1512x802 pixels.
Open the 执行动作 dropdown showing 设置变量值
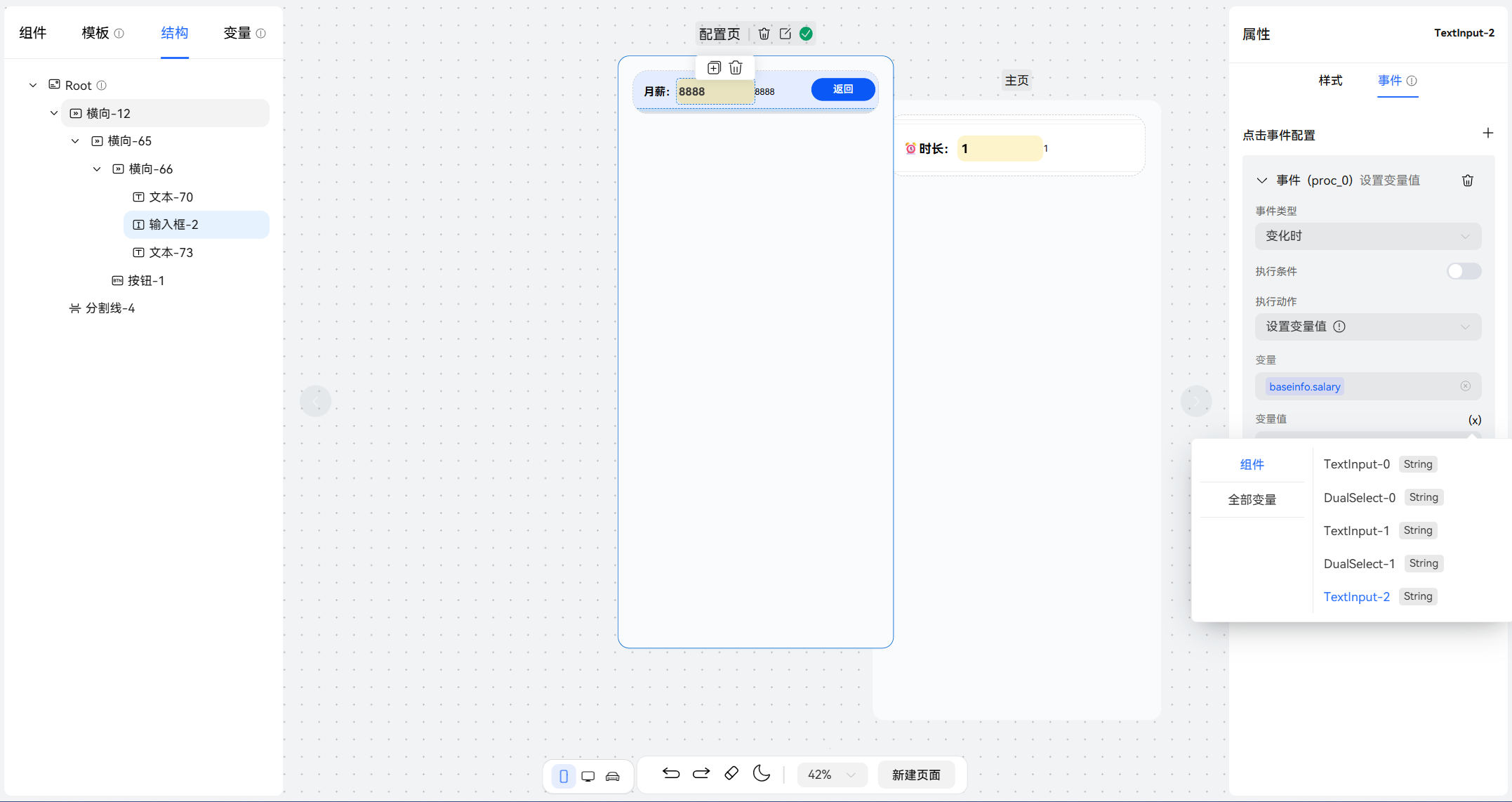[1367, 327]
